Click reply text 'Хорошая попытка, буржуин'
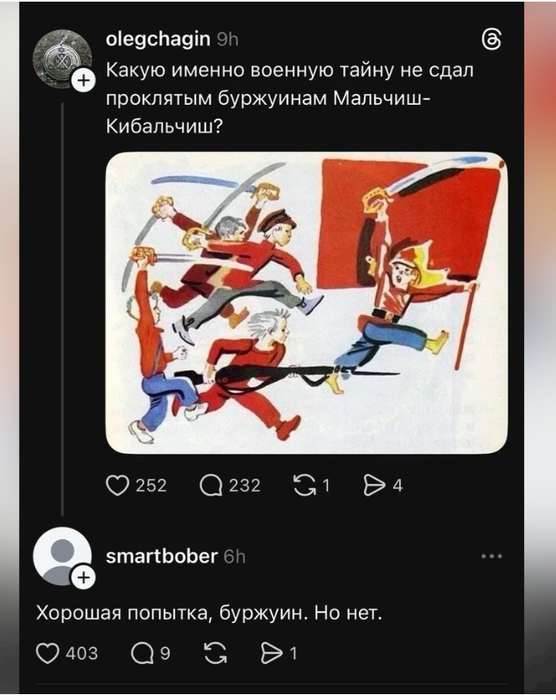556x700 pixels. 169,613
